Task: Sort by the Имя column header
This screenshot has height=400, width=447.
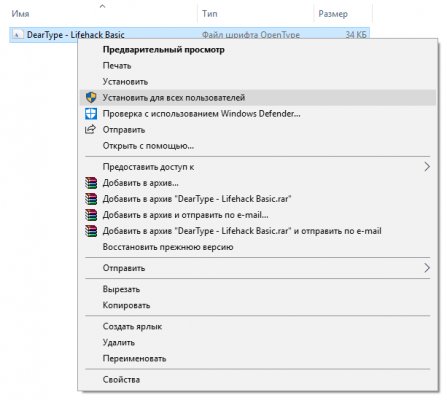Action: (x=20, y=14)
